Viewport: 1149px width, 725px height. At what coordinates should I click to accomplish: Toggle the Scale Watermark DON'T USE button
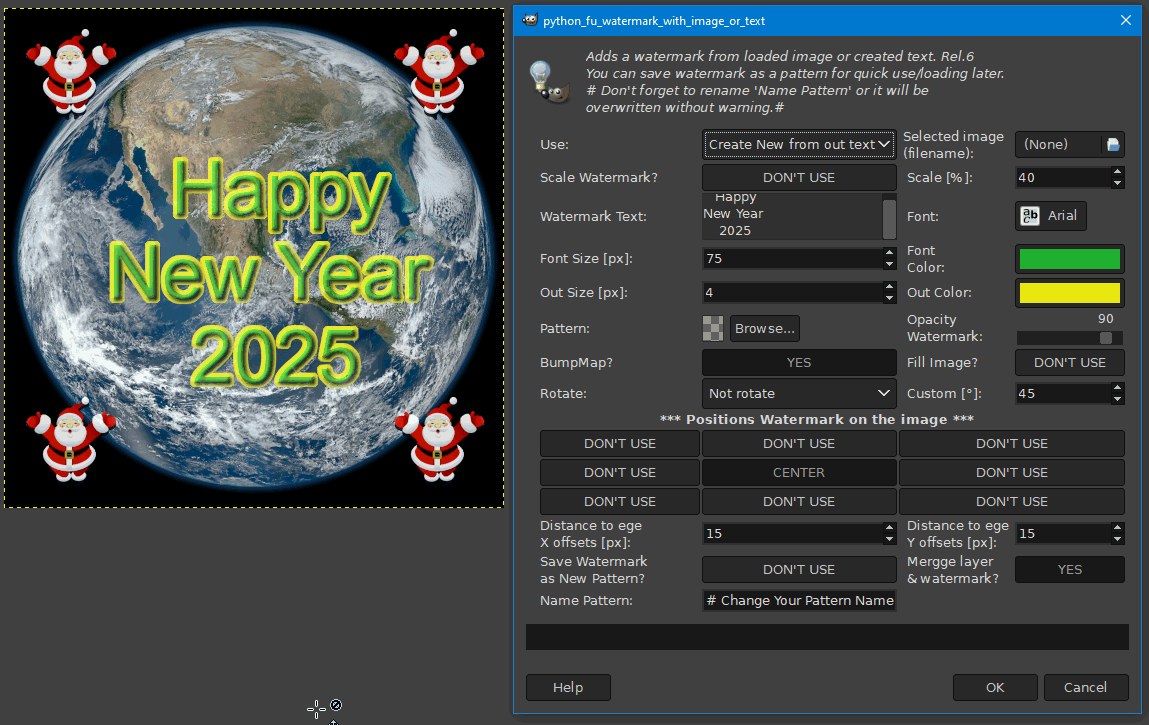pyautogui.click(x=799, y=177)
